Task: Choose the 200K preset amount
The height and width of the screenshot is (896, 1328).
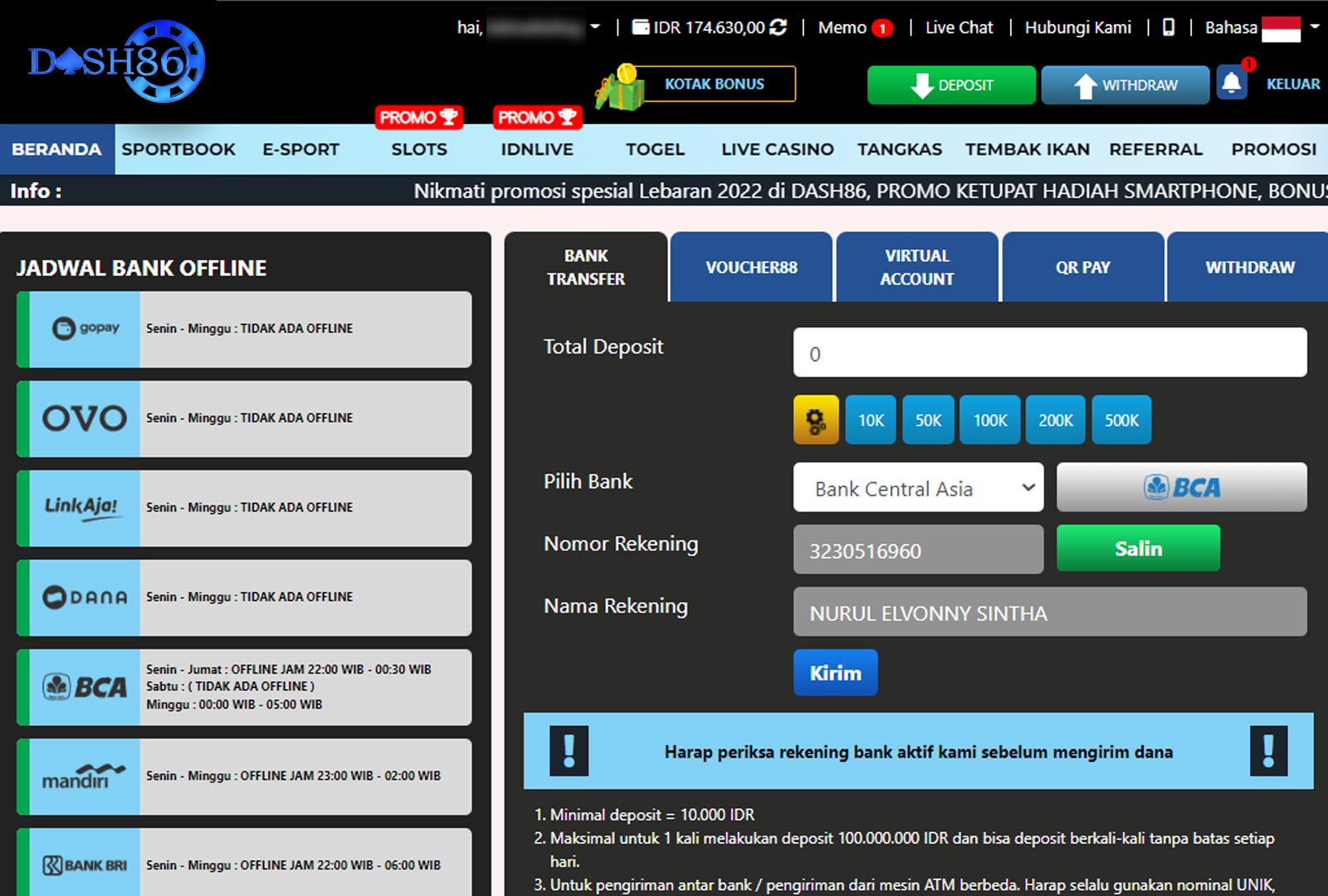Action: pos(1056,420)
